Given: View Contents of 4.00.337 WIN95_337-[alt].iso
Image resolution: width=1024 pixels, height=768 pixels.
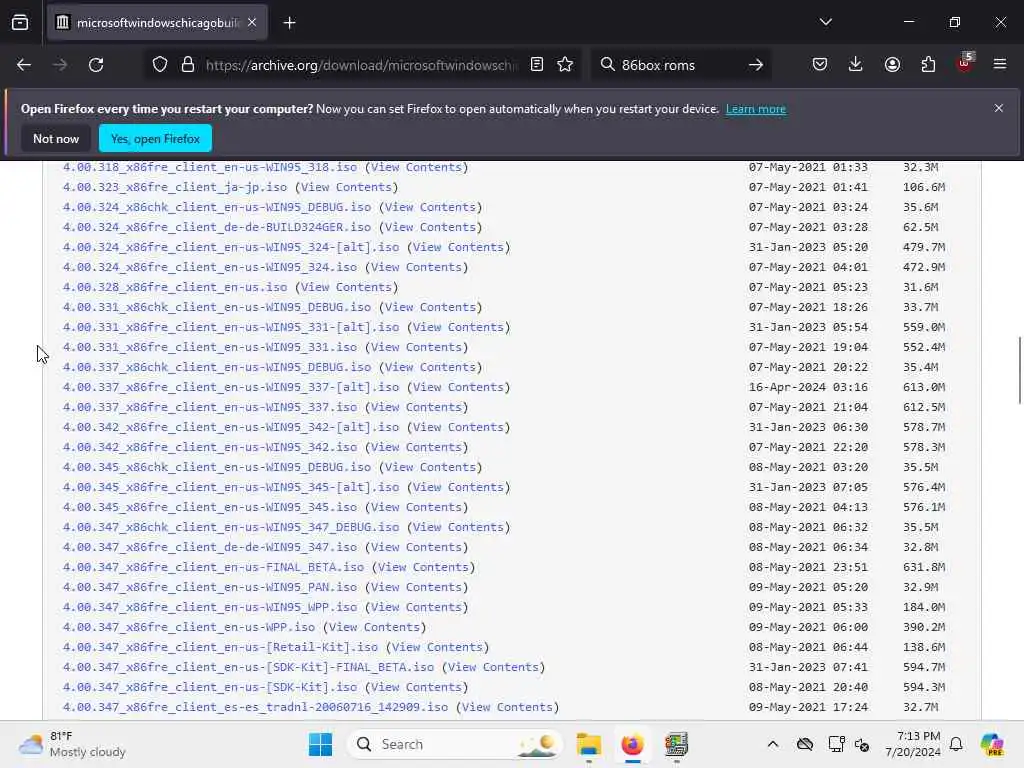Looking at the screenshot, I should (458, 387).
